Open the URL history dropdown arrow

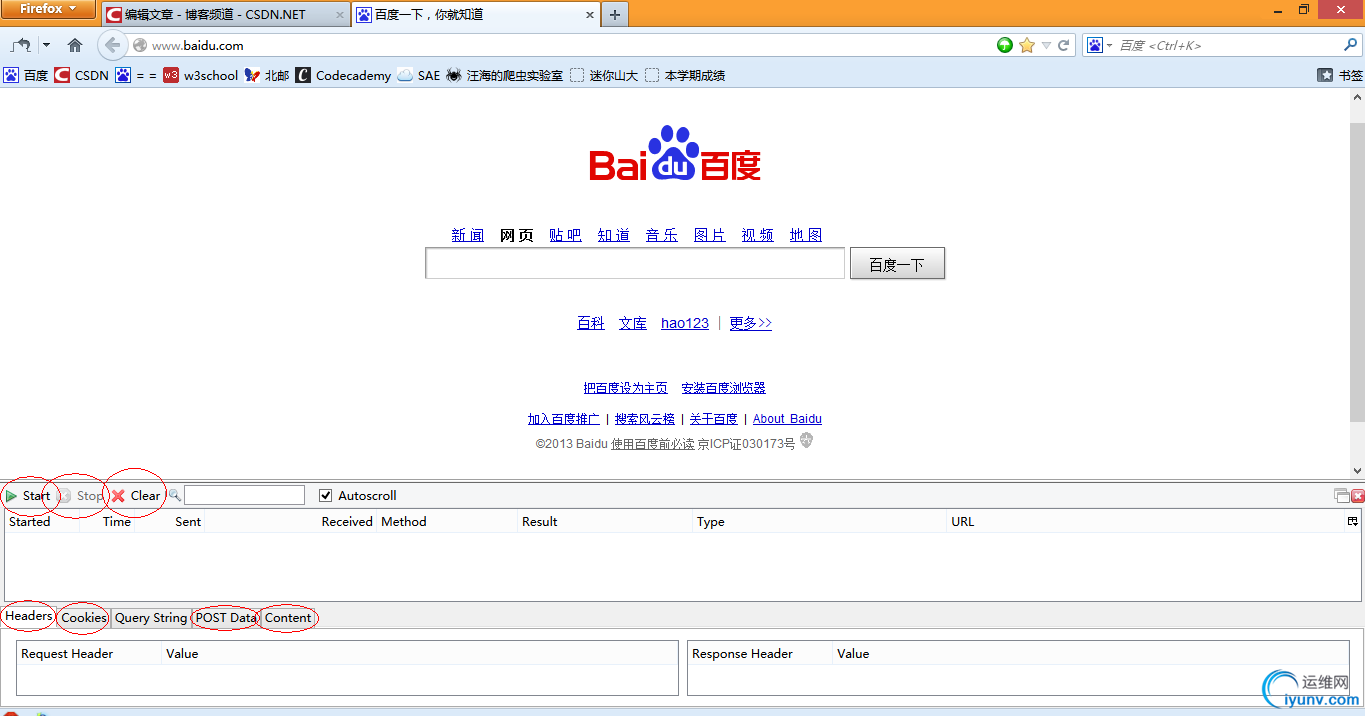tap(1046, 45)
